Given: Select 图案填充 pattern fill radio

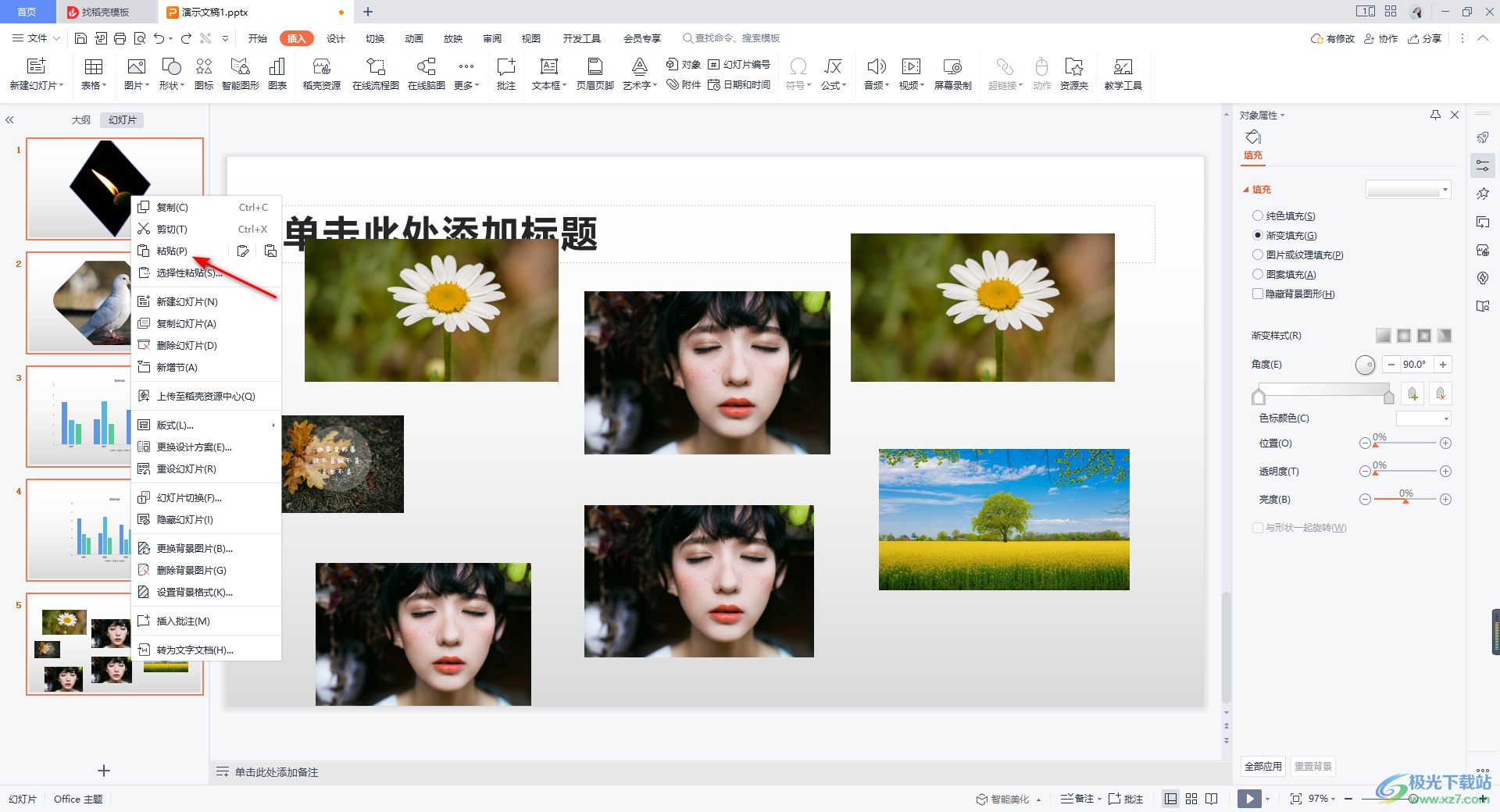Looking at the screenshot, I should point(1258,274).
